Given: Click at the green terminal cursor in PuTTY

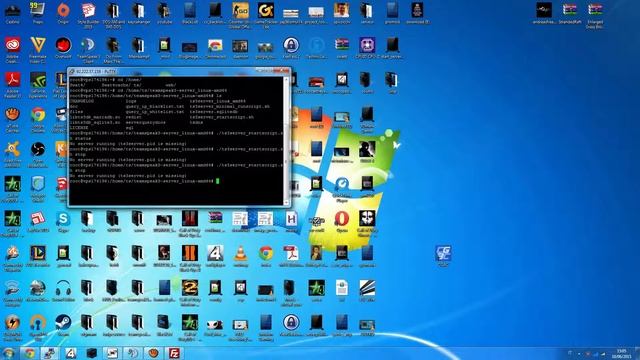Looking at the screenshot, I should [x=218, y=181].
